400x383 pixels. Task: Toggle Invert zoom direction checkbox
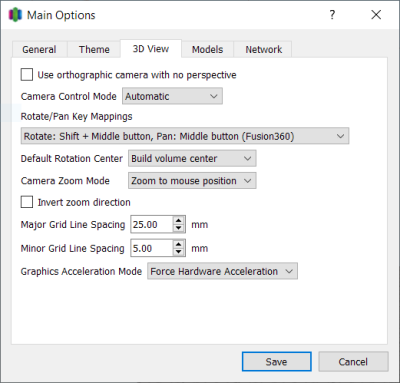[x=27, y=202]
